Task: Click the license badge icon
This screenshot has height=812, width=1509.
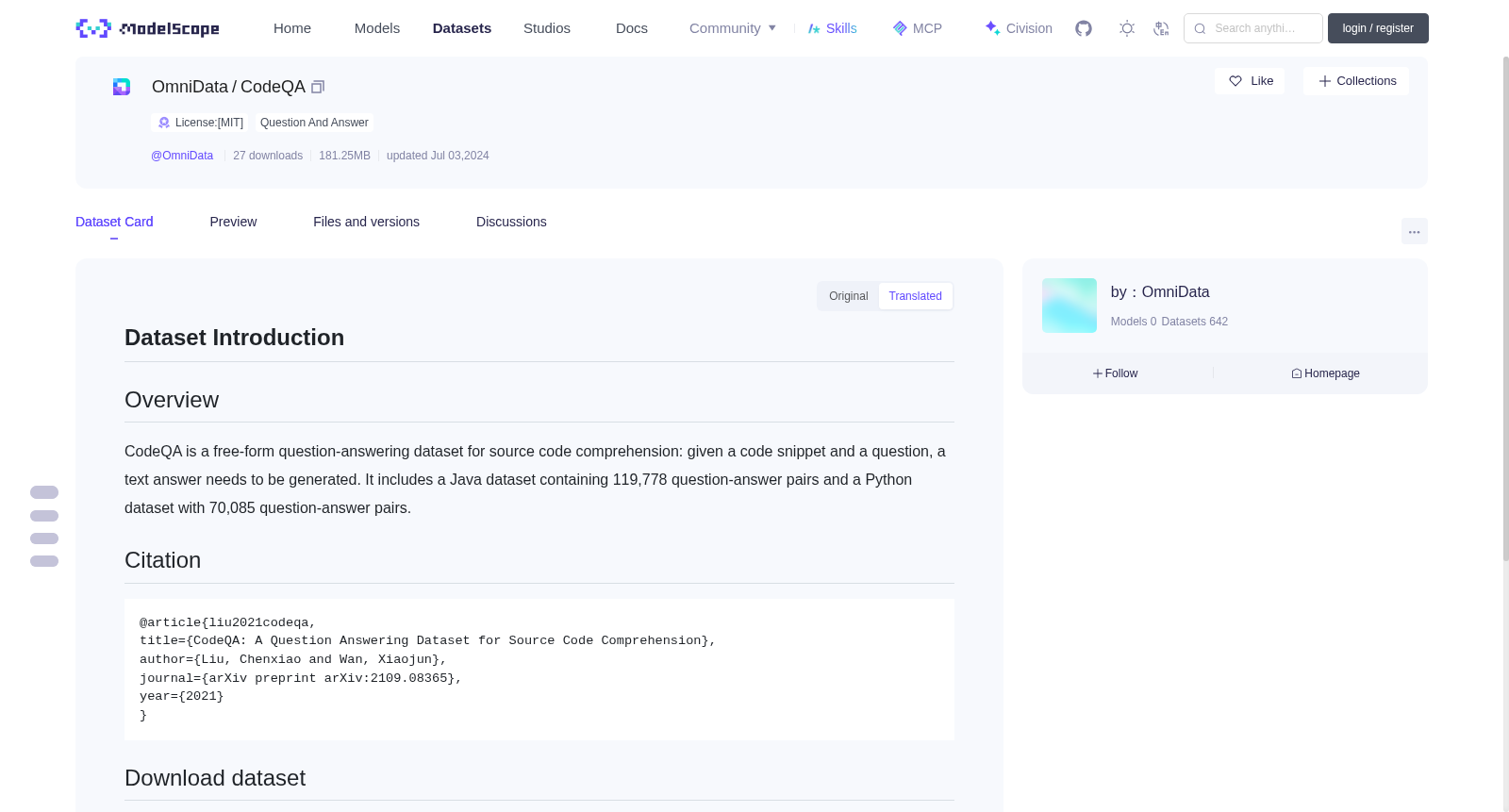Action: coord(164,123)
